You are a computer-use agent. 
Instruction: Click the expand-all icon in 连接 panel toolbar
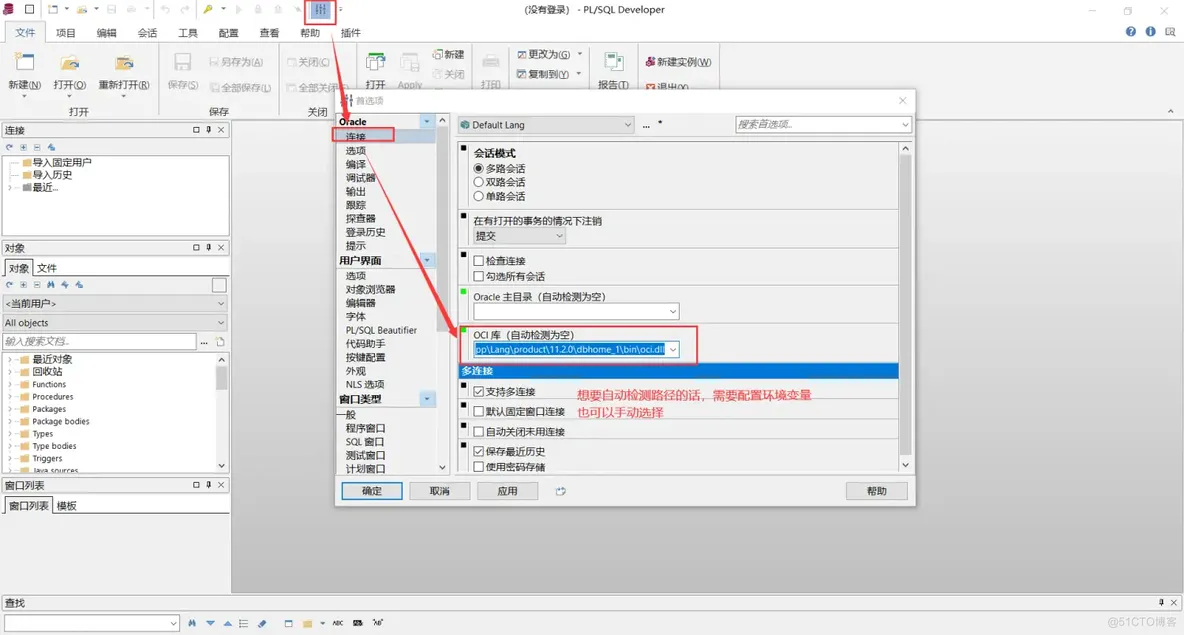23,147
